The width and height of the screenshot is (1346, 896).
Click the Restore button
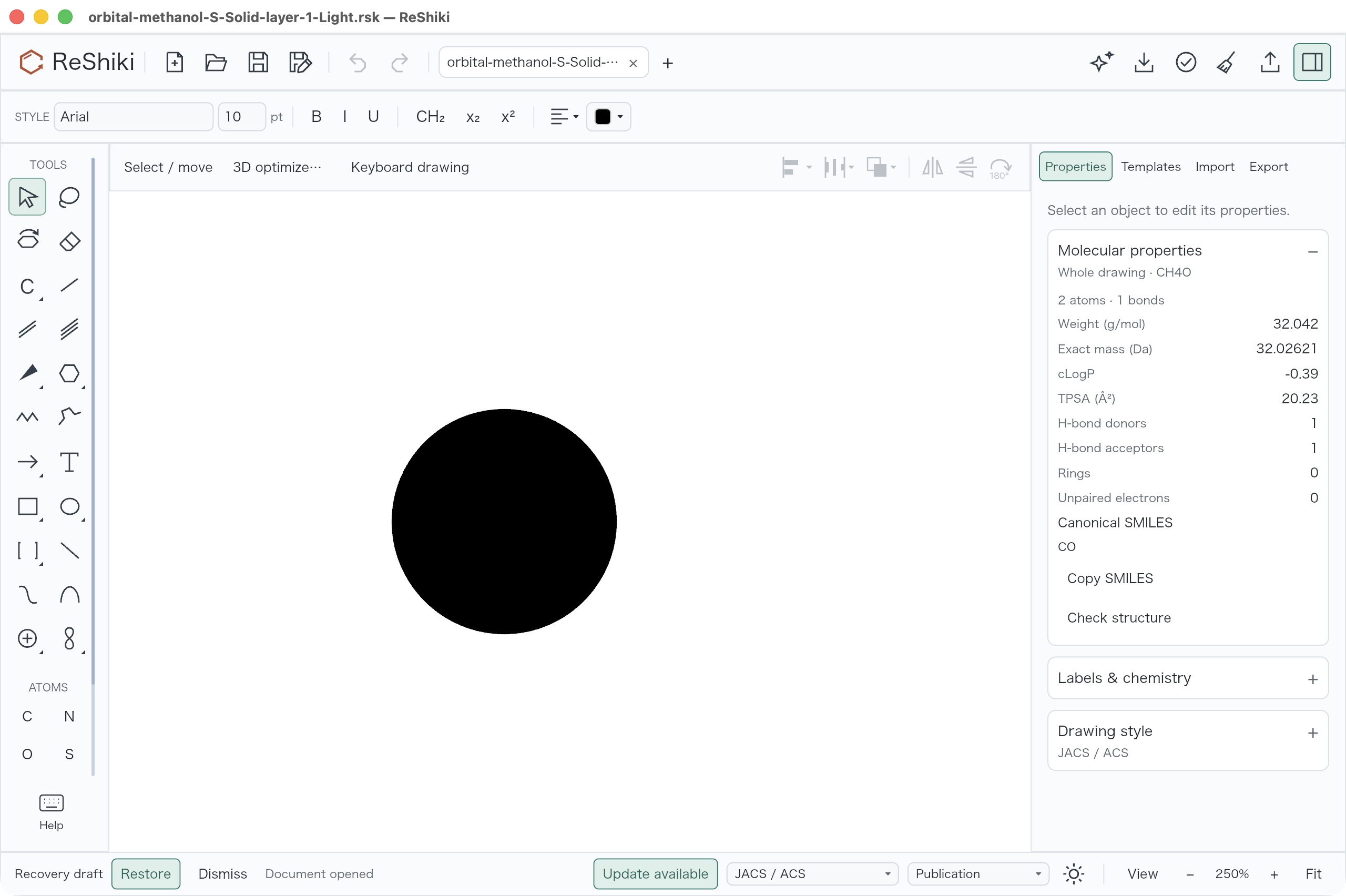[x=146, y=874]
